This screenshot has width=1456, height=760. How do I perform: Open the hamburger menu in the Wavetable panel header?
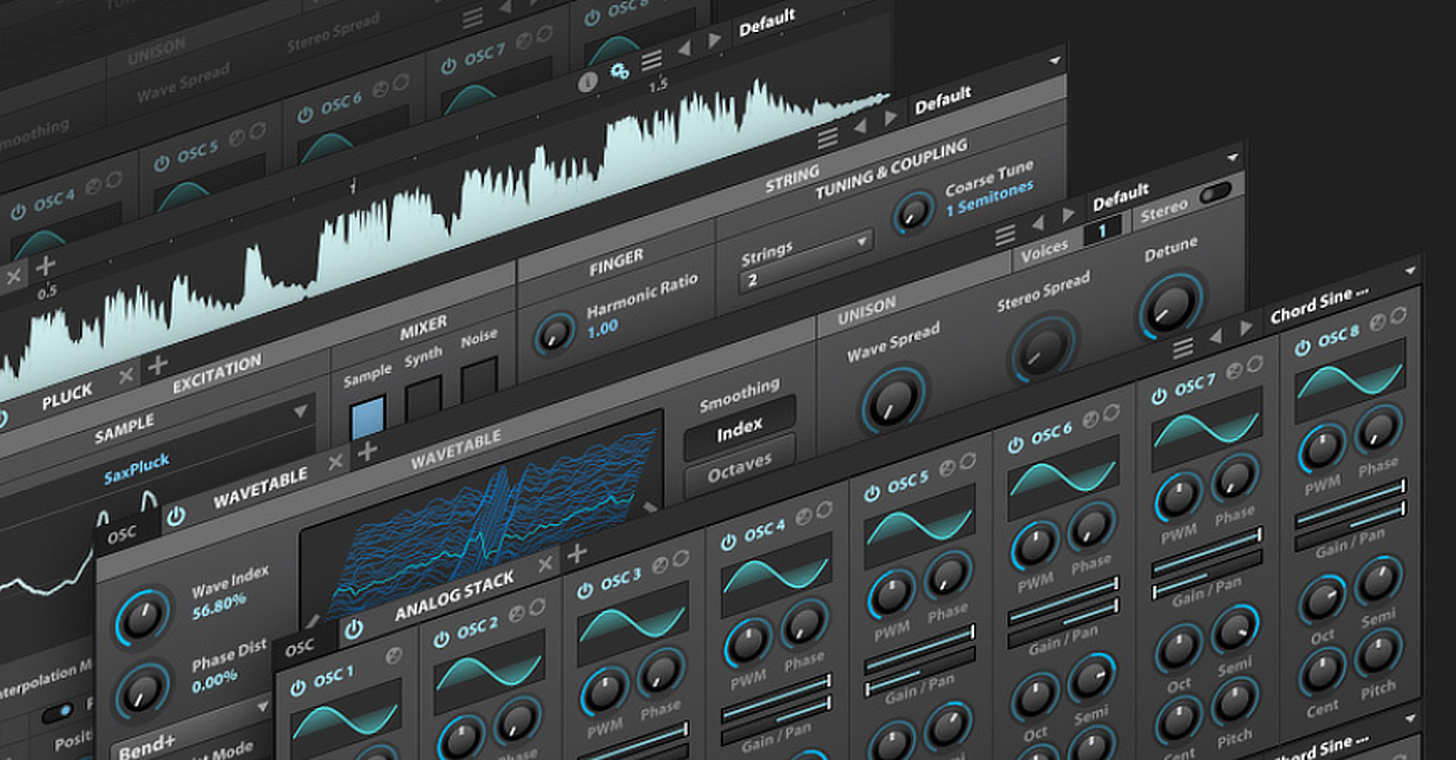1005,234
